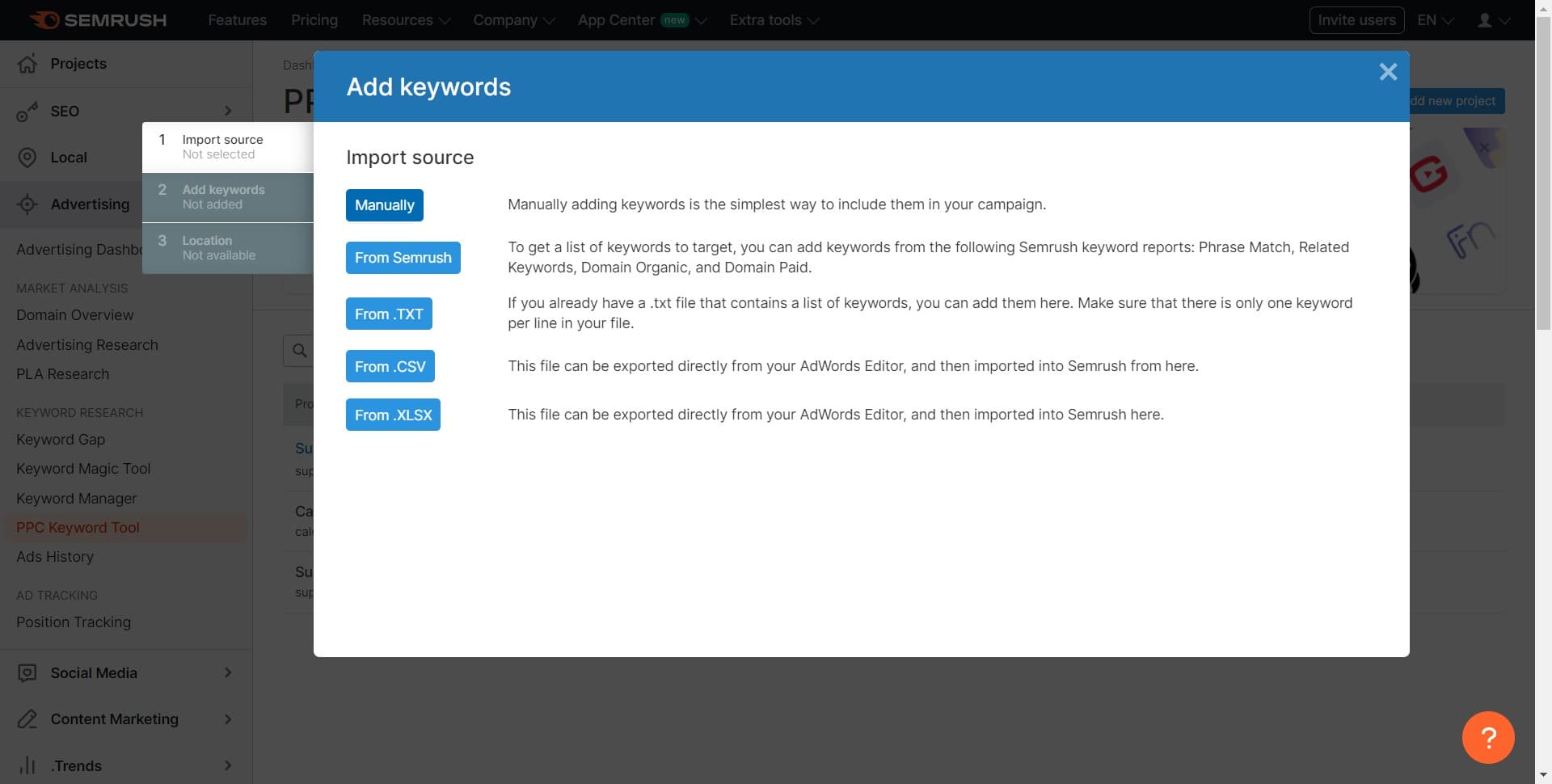Click the SEO compass icon in sidebar
This screenshot has height=784, width=1552.
click(x=27, y=112)
